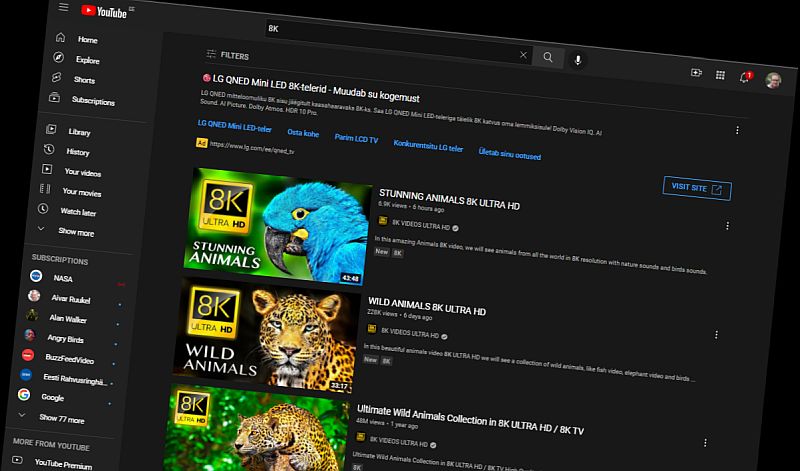
Task: Follow the Konkurentsitu LG teler link
Action: click(x=428, y=146)
